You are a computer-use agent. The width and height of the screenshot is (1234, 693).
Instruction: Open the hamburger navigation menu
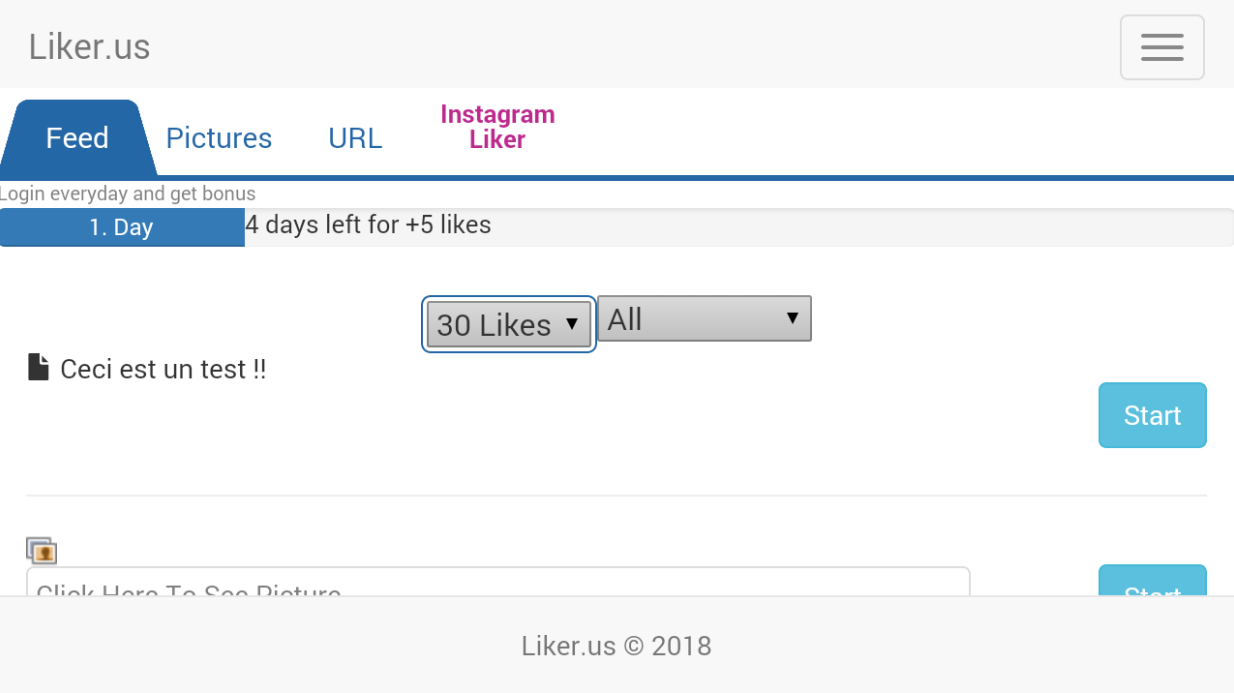(1161, 47)
